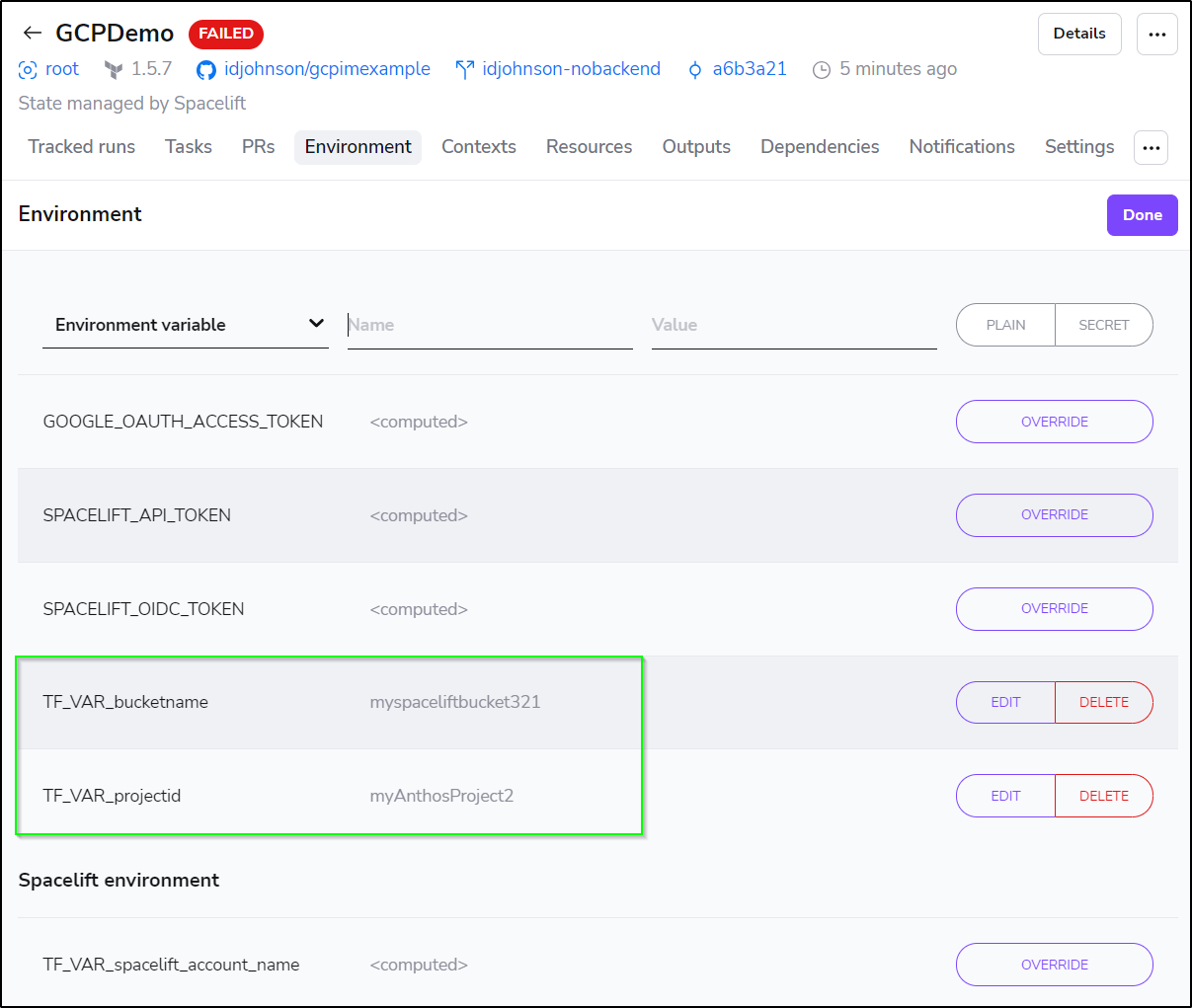Image resolution: width=1192 pixels, height=1008 pixels.
Task: Click the branch icon next to idjohnson-nobackend
Action: click(x=464, y=69)
